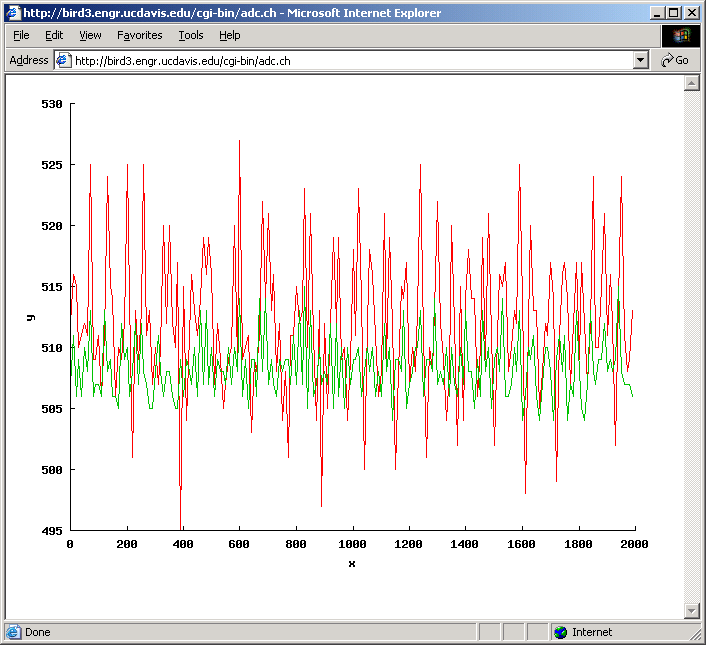Open the Help menu

[x=229, y=35]
